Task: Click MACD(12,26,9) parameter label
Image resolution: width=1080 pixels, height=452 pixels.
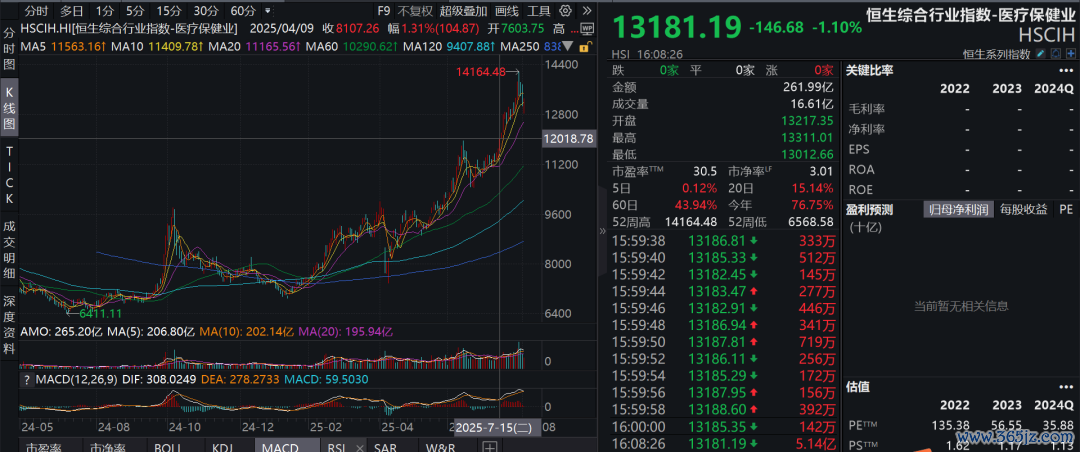Action: coord(76,380)
